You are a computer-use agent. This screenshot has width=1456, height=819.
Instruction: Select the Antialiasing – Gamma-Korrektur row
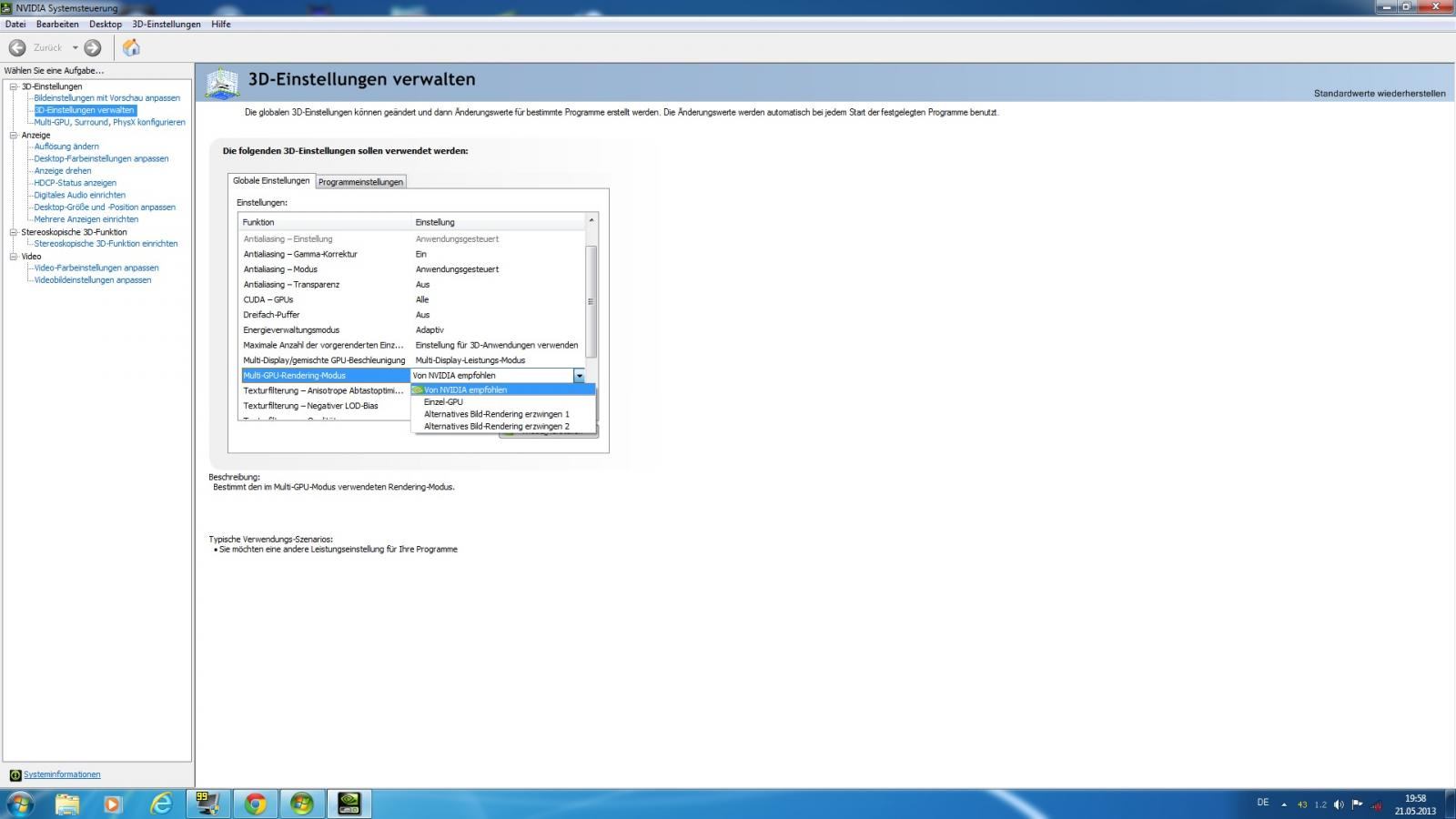click(411, 254)
